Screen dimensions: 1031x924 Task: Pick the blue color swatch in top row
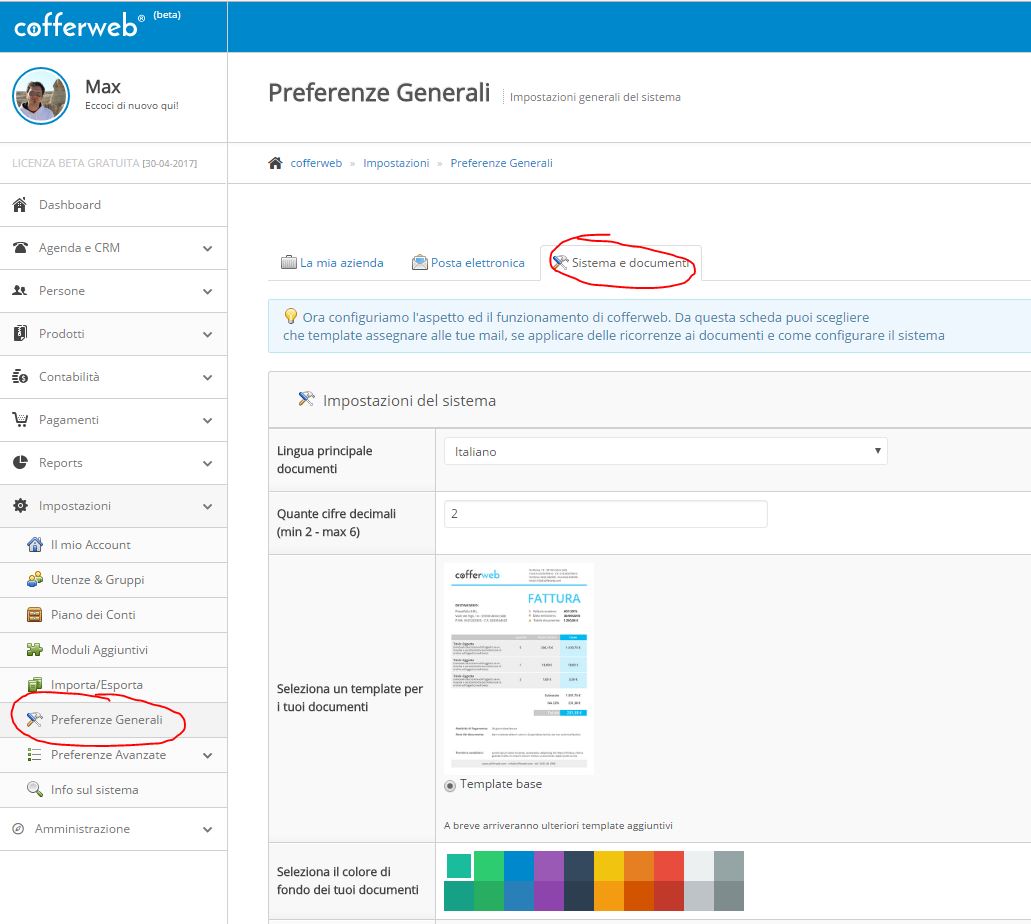(x=519, y=865)
